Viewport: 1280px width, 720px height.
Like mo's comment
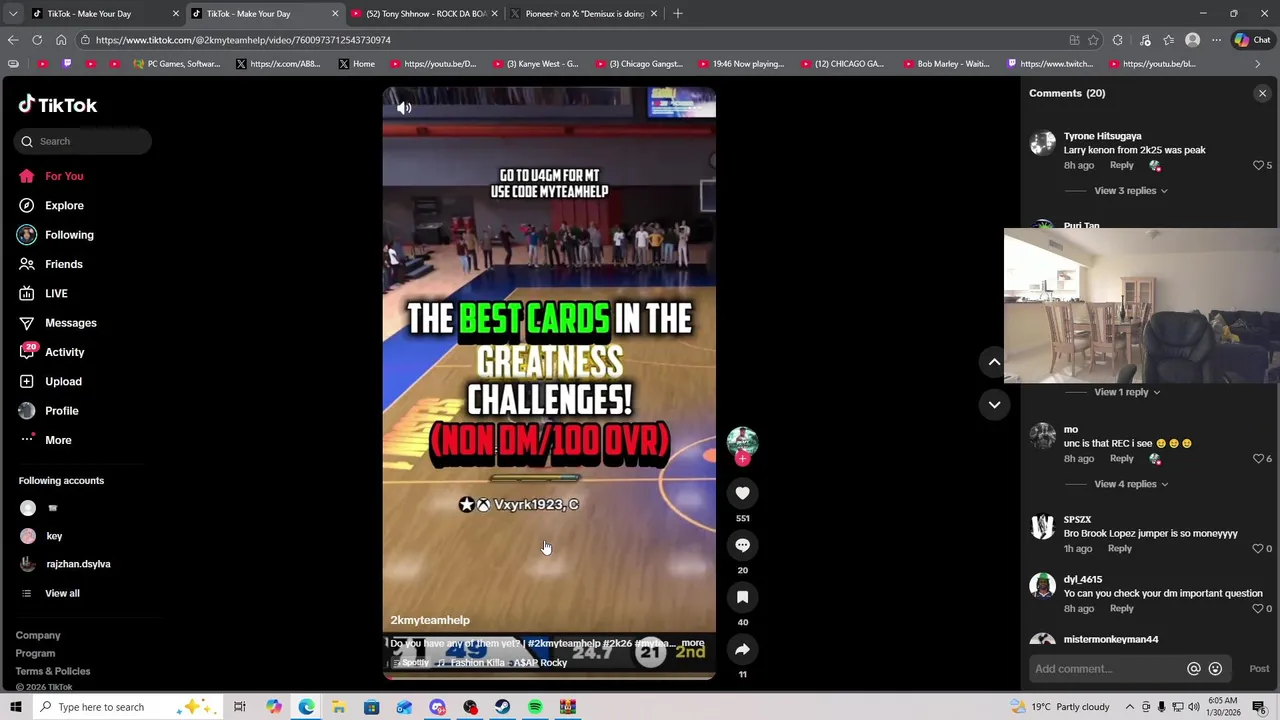(1259, 458)
